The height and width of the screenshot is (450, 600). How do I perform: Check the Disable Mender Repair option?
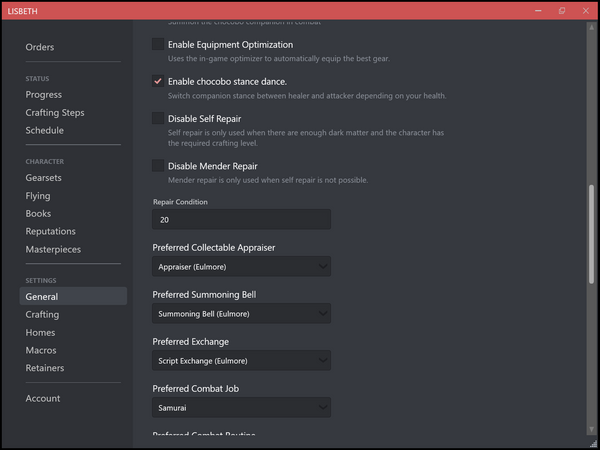pyautogui.click(x=158, y=165)
